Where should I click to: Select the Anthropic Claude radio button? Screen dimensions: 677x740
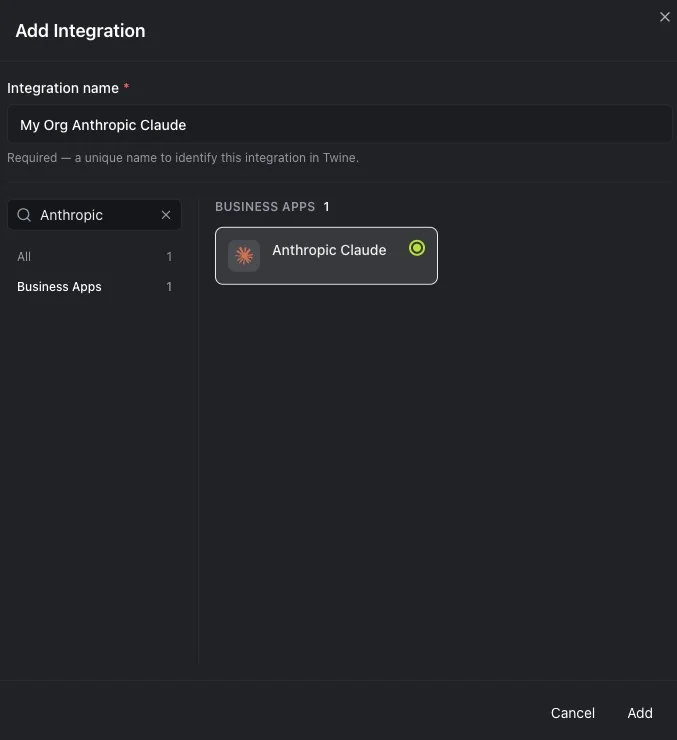tap(417, 248)
